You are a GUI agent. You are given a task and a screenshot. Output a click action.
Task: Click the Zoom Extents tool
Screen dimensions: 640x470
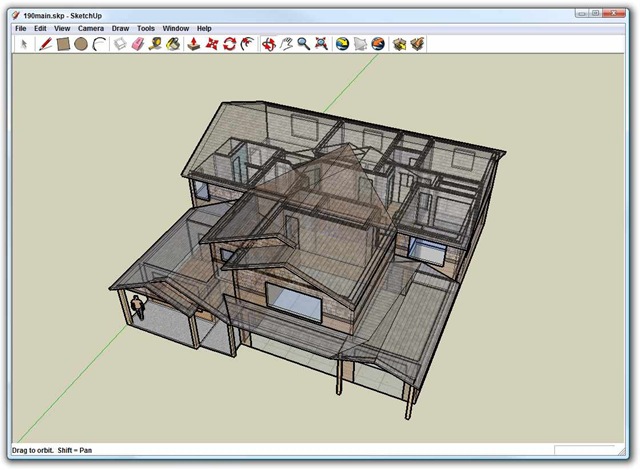coord(320,44)
